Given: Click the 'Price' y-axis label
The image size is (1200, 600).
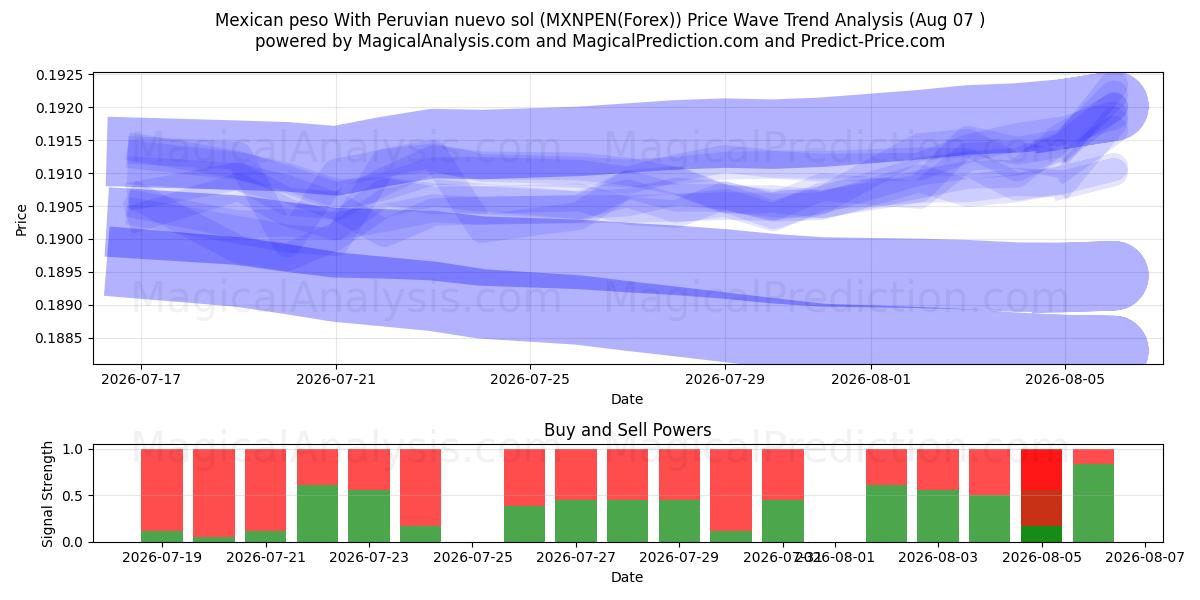Looking at the screenshot, I should (x=22, y=219).
